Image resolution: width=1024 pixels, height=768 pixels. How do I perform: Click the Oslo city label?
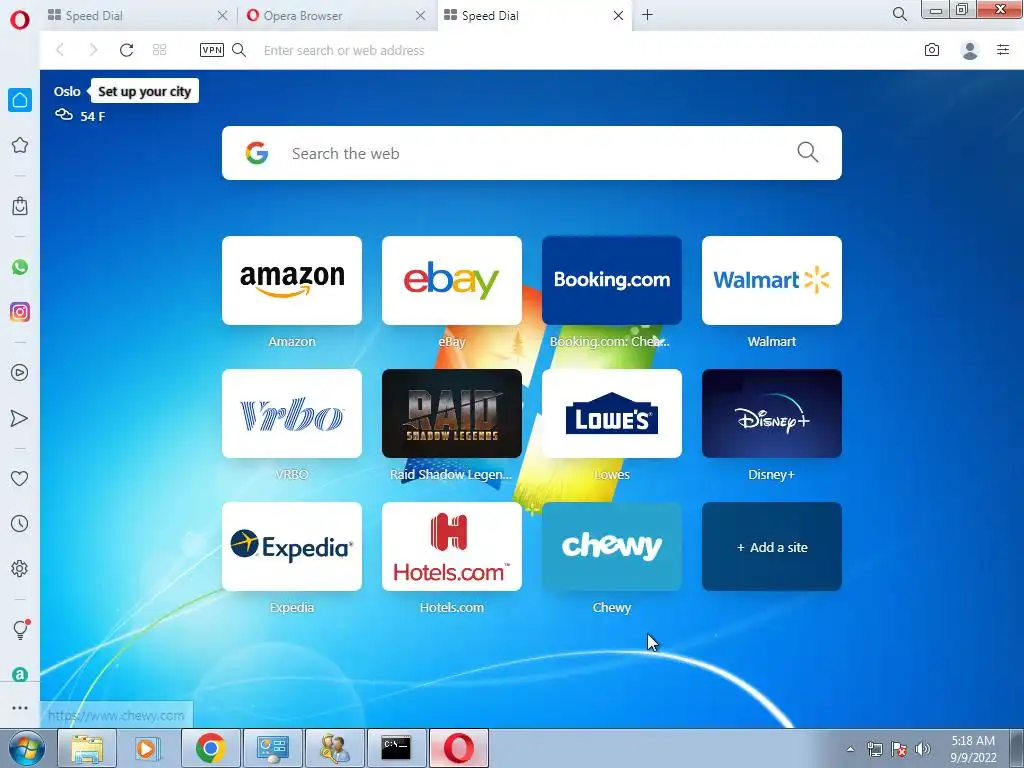tap(67, 91)
